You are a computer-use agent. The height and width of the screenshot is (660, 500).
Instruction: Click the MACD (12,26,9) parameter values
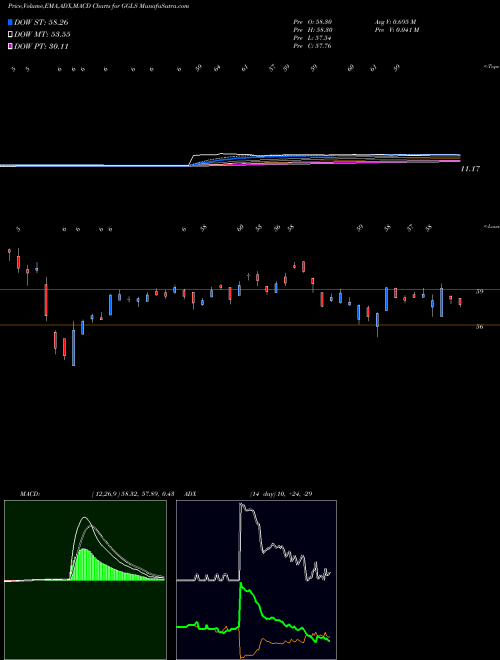coord(133,493)
